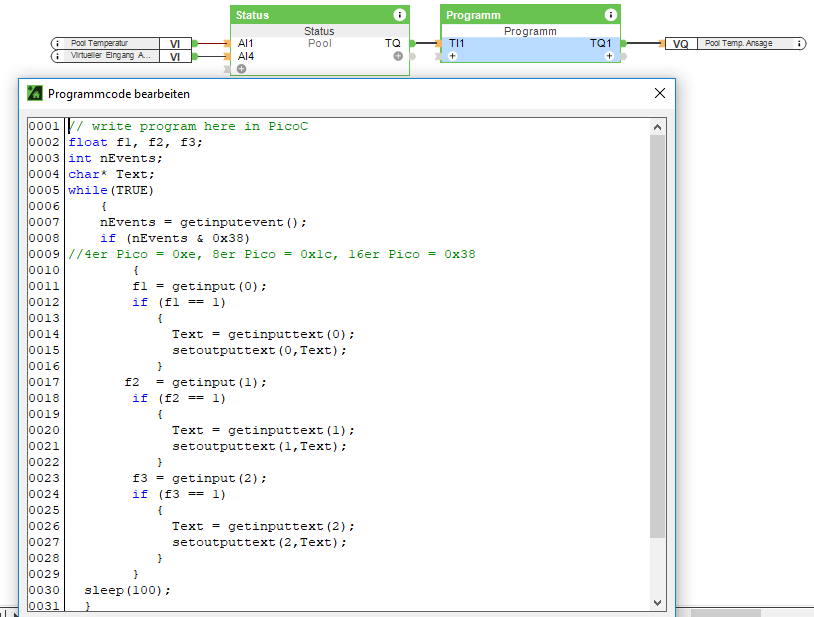Click 'nEvents = getinputevent();' line
Viewport: 814px width, 617px height.
[203, 222]
